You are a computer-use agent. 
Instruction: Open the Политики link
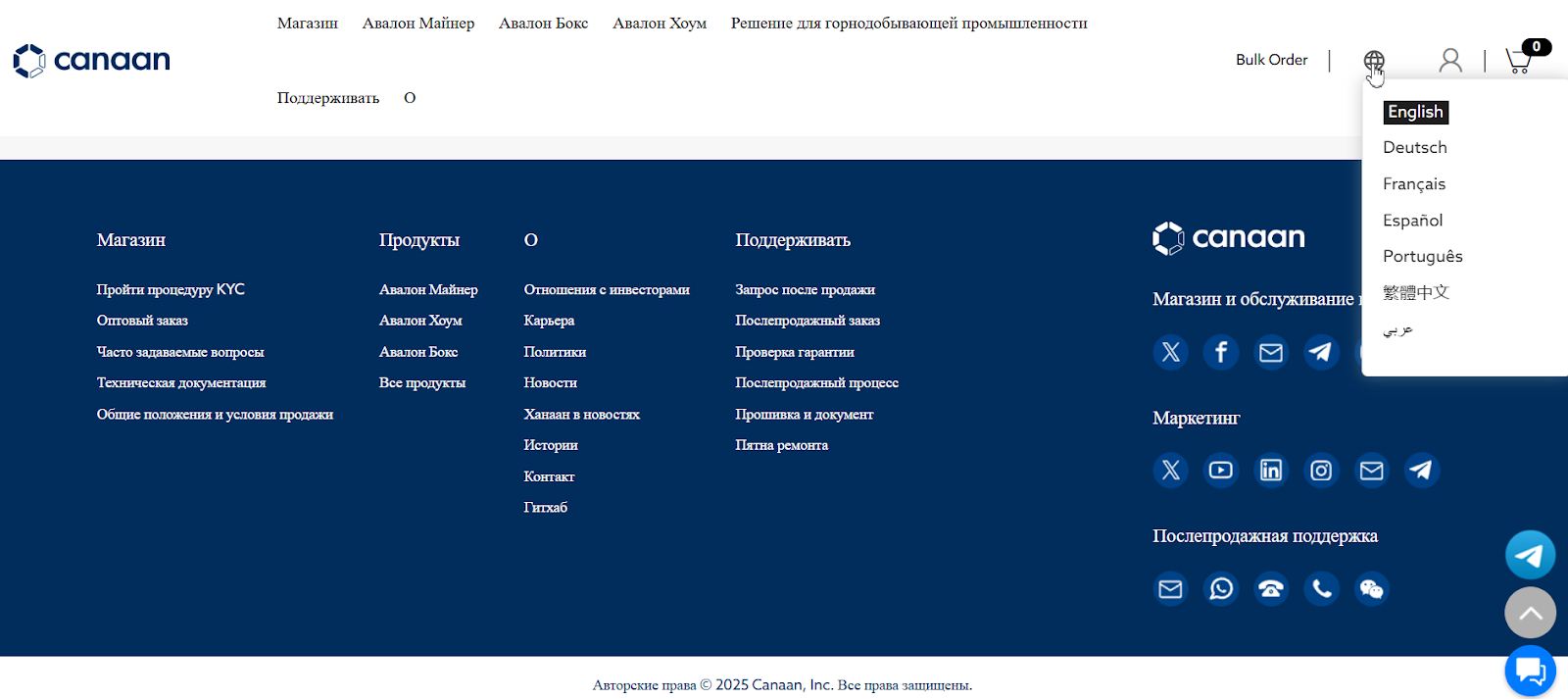pos(555,352)
